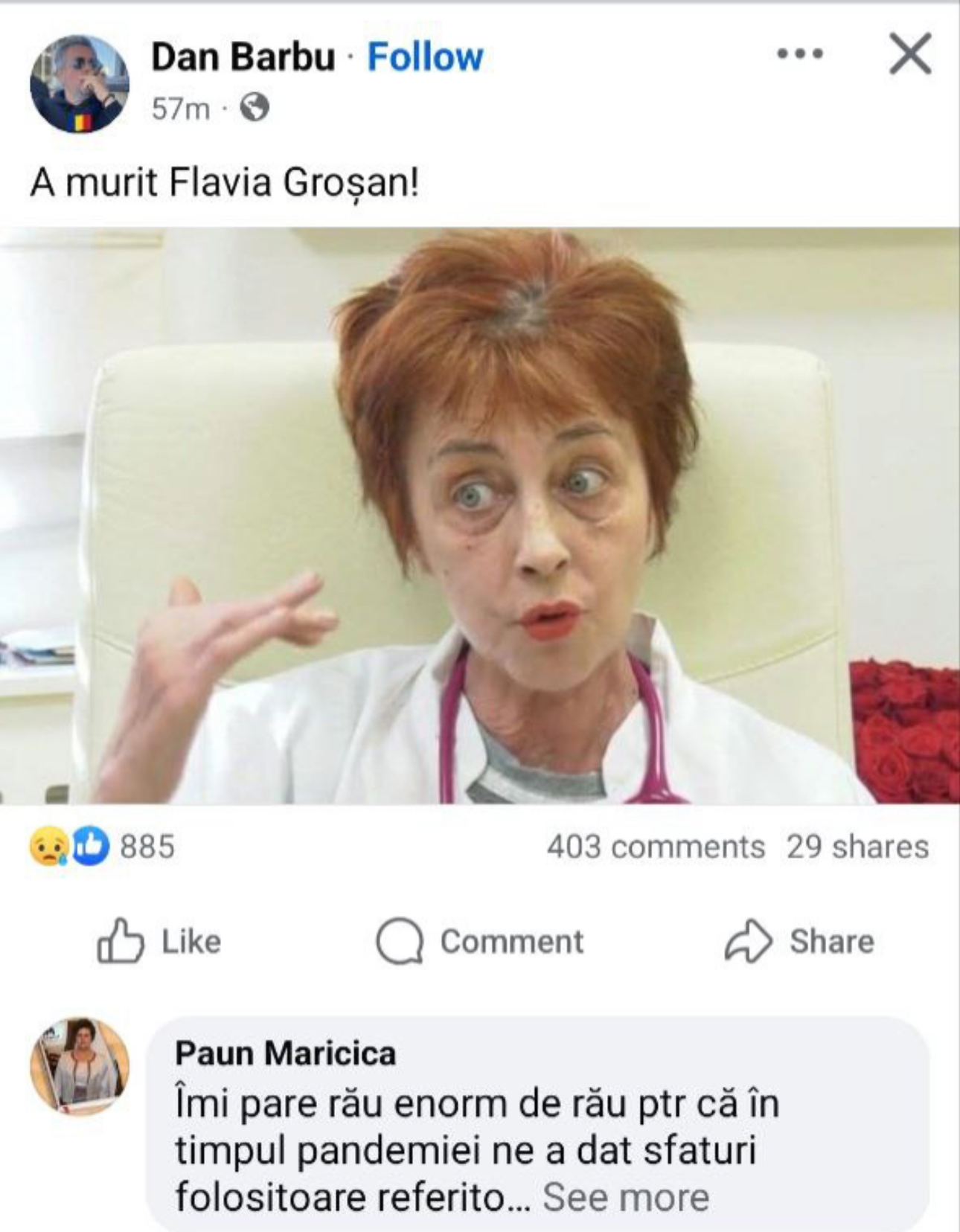Open the three-dots post options menu

point(800,54)
